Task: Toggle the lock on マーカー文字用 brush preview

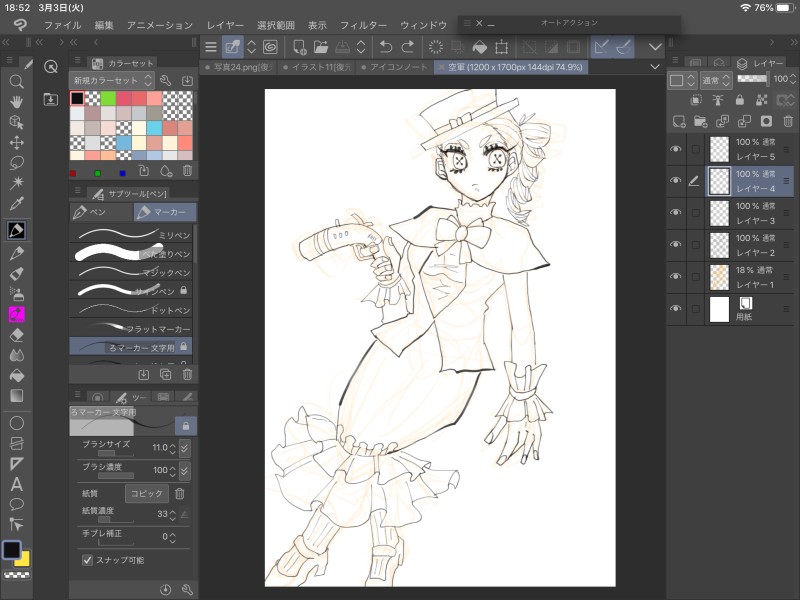Action: (186, 426)
